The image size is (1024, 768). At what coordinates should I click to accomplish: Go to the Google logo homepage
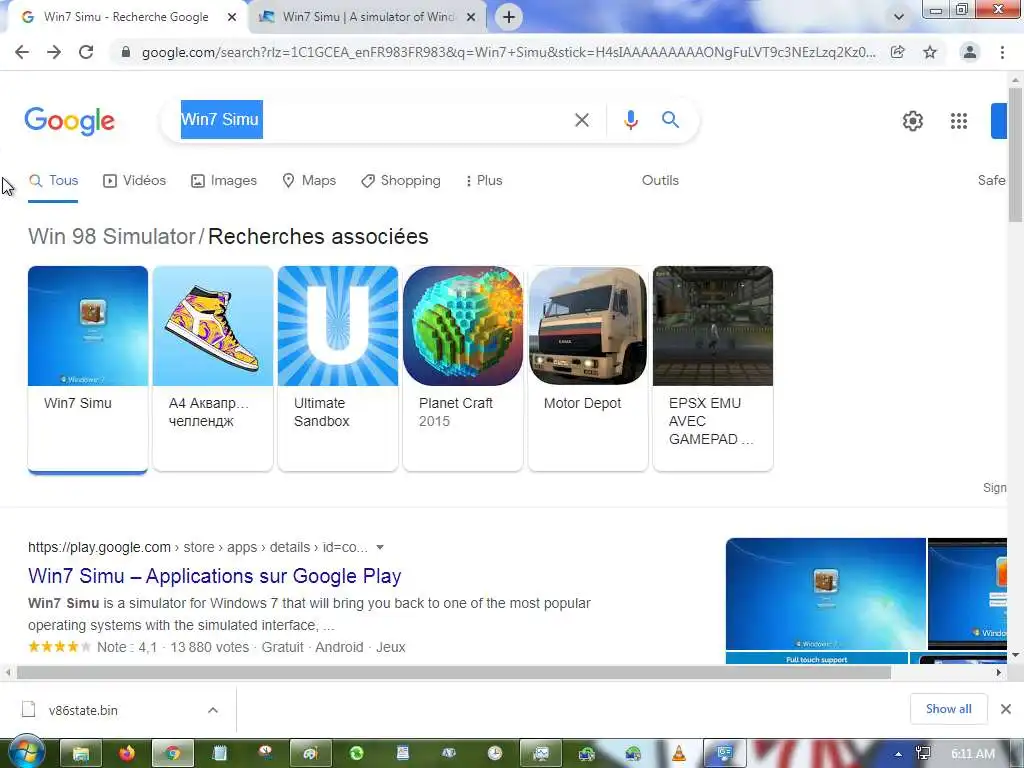click(69, 121)
